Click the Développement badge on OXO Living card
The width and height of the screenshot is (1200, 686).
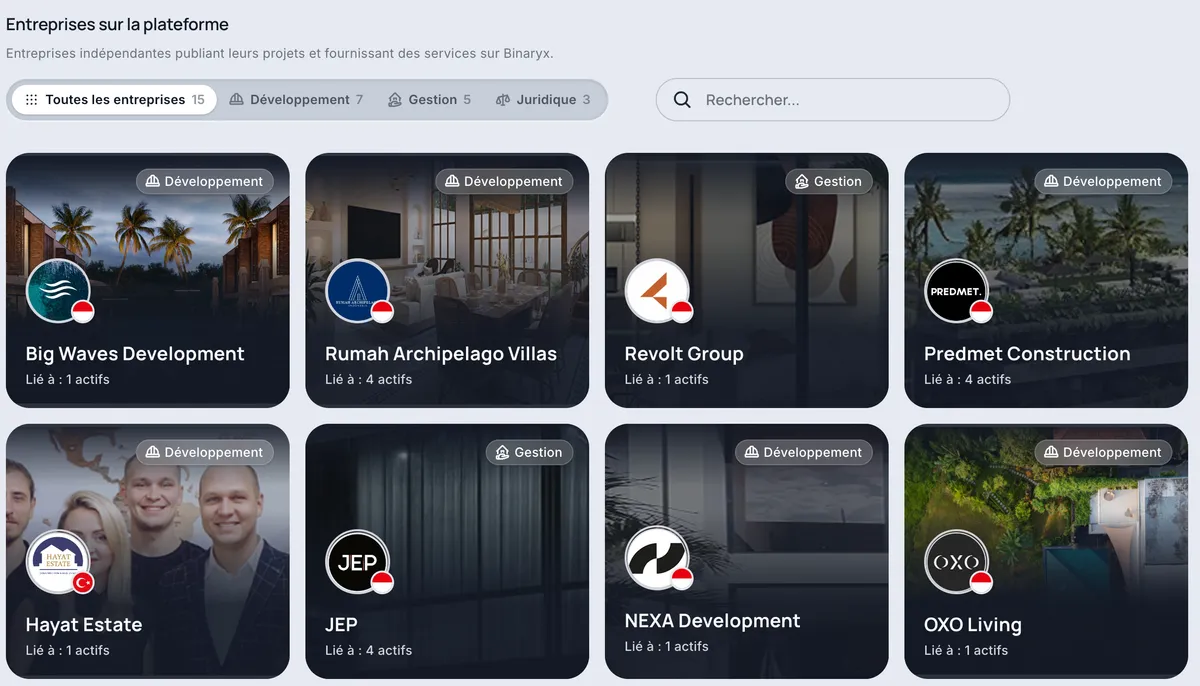tap(1103, 452)
